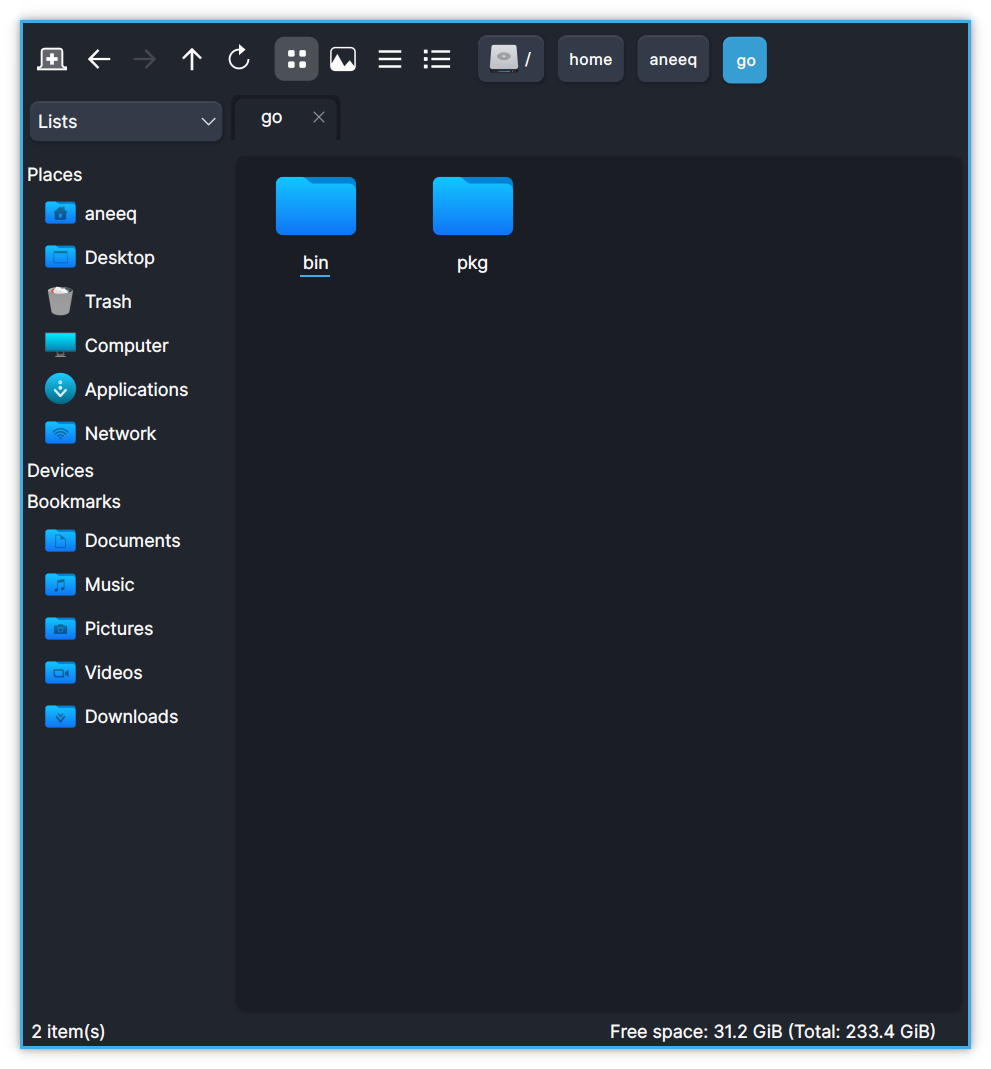The image size is (991, 1069).
Task: Switch to detailed list view
Action: 436,59
